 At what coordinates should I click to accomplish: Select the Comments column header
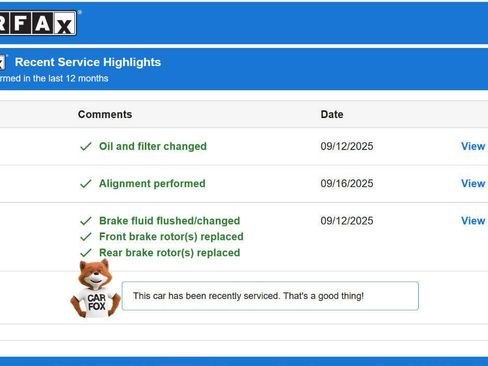105,114
